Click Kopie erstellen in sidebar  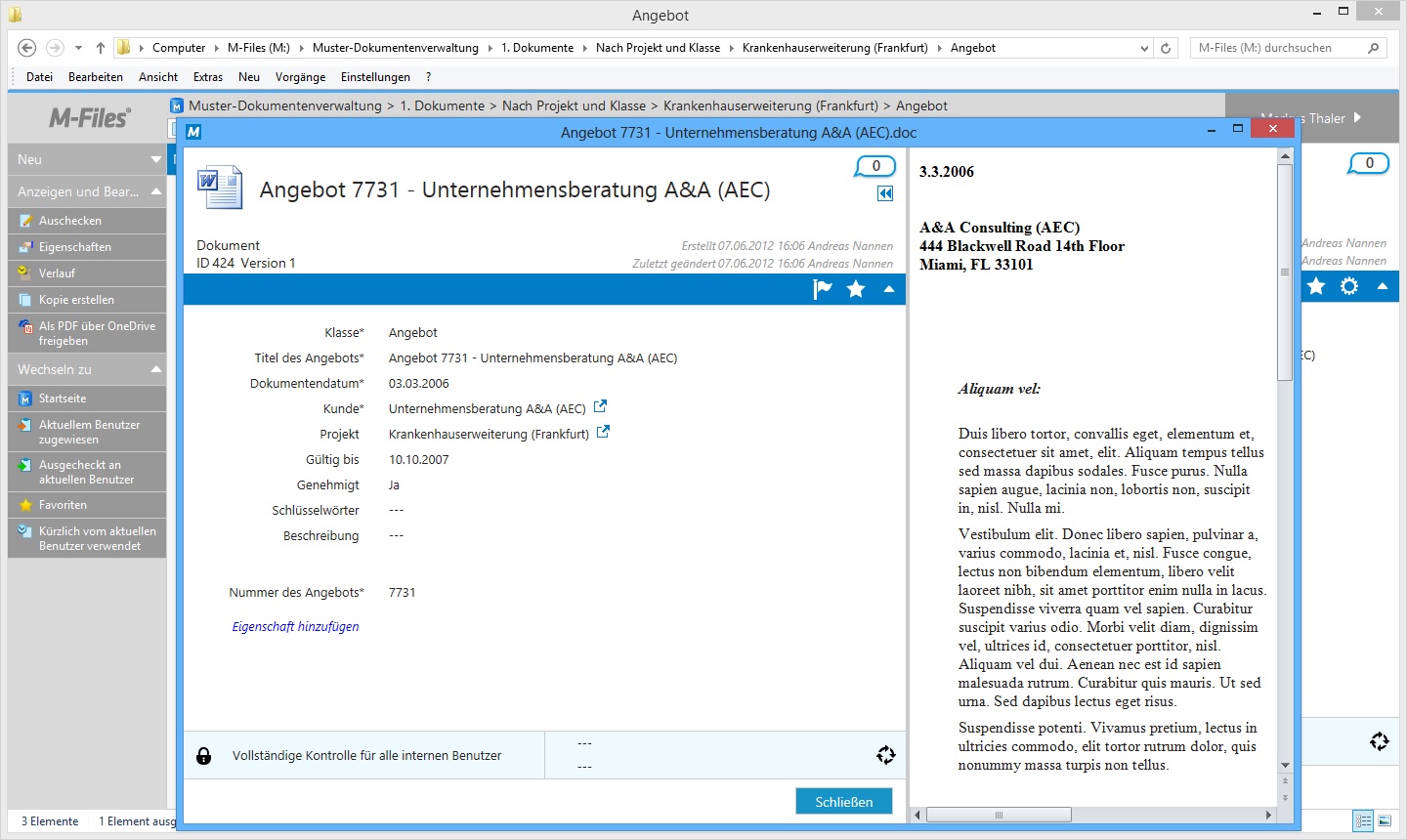pyautogui.click(x=87, y=300)
